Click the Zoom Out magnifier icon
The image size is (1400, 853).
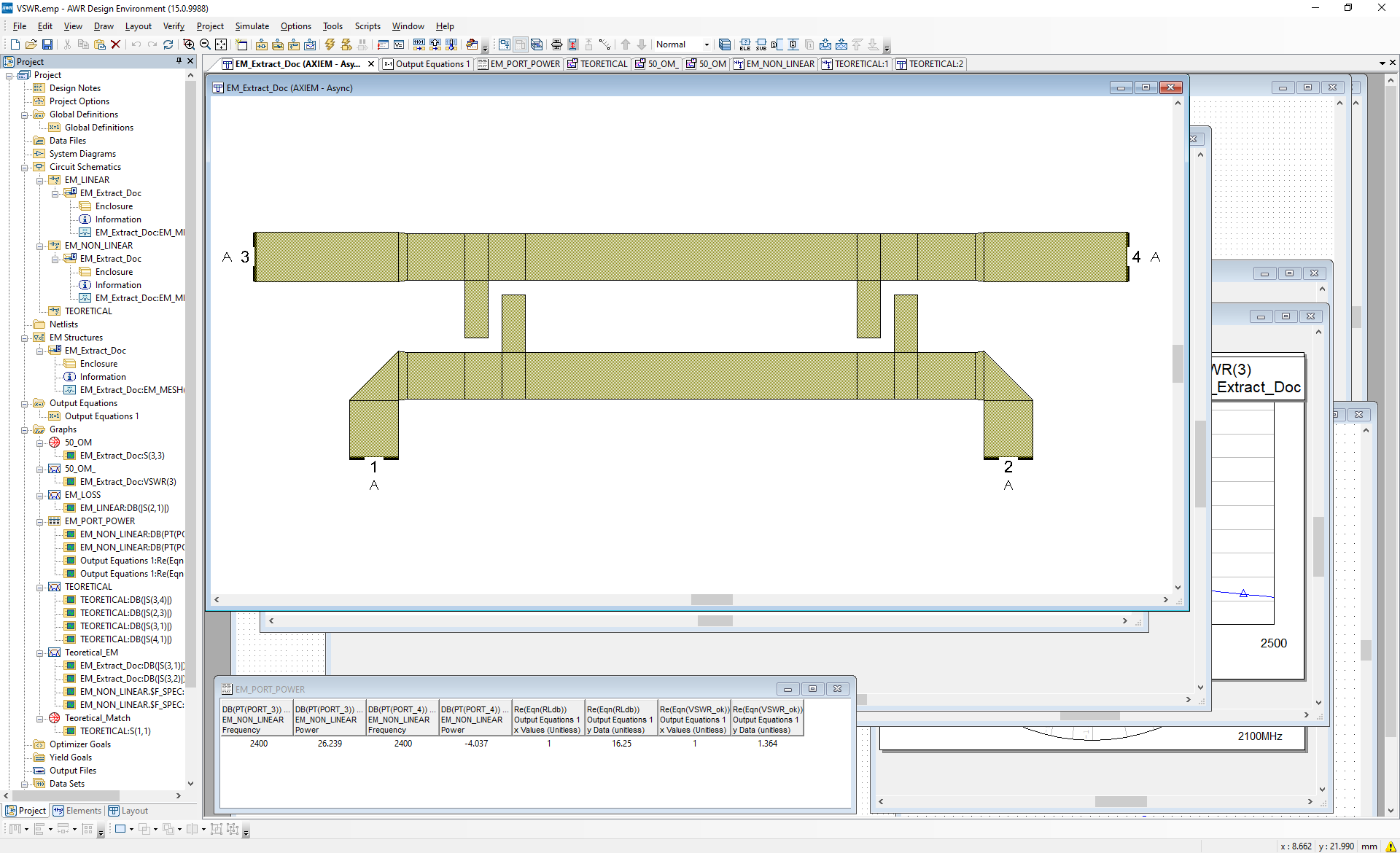205,44
